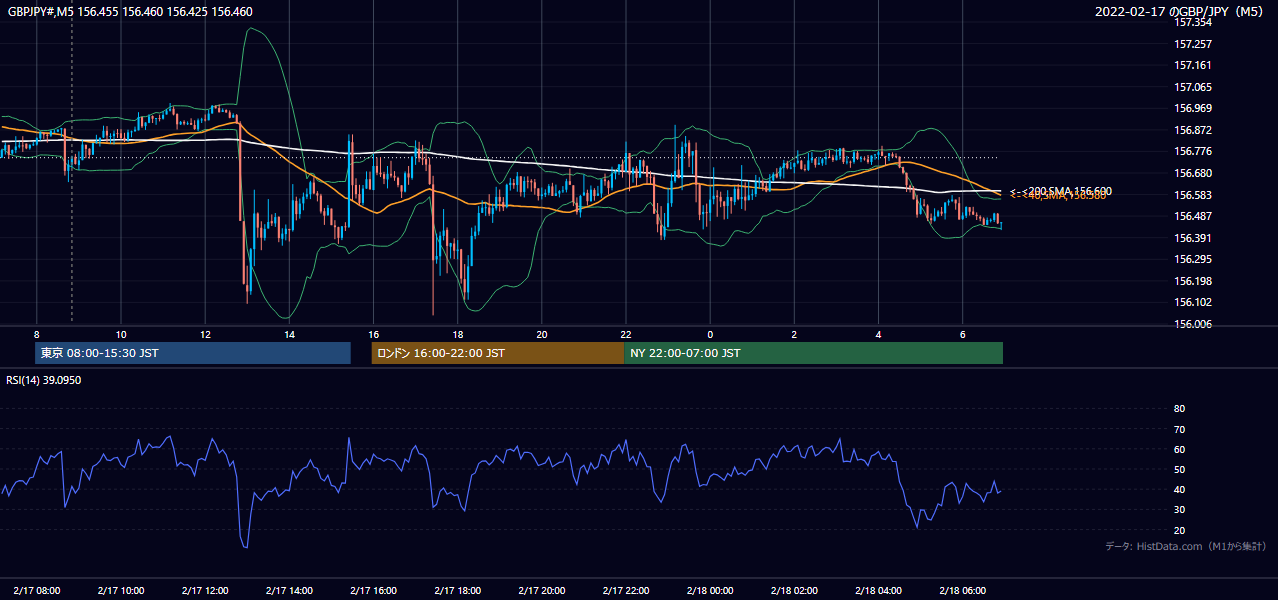Select the ロンドン 16:00-22:00 JST session bar
The width and height of the screenshot is (1278, 600).
coord(497,353)
